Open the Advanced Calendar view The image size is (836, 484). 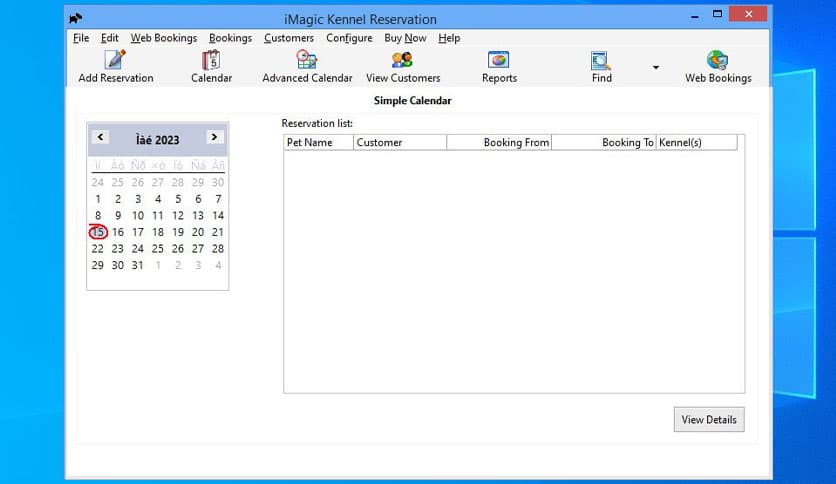pyautogui.click(x=307, y=67)
